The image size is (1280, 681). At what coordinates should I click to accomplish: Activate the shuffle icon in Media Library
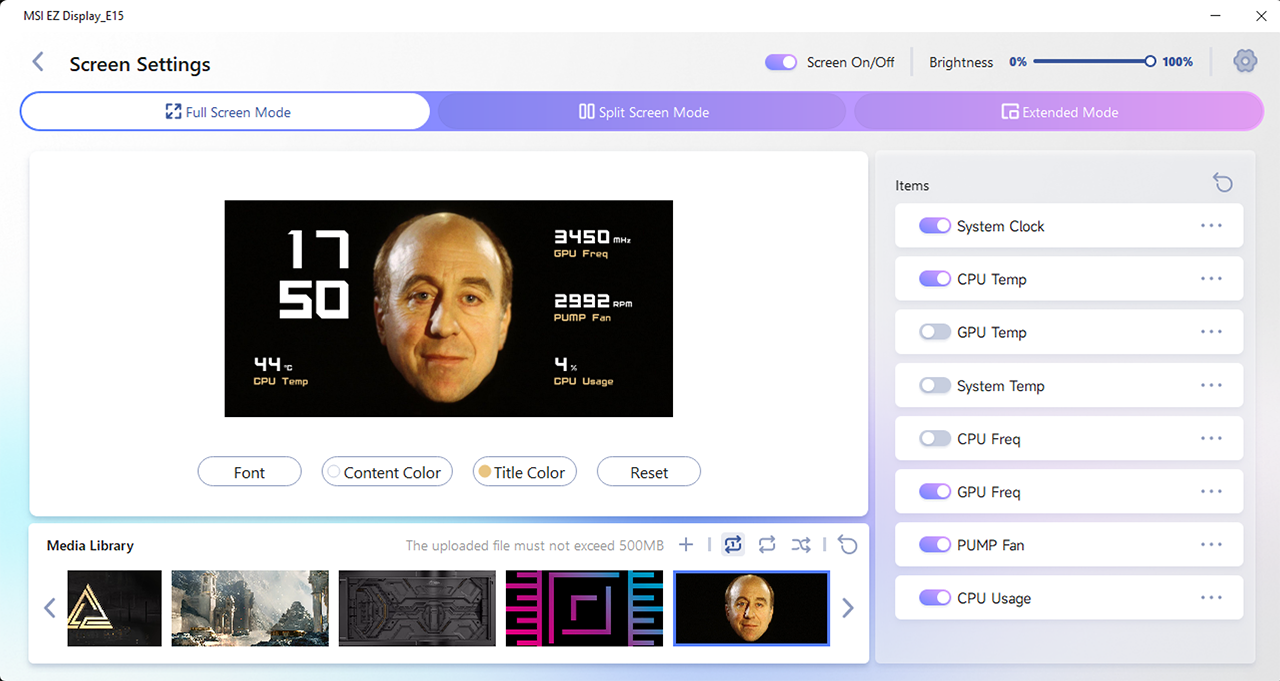[801, 544]
